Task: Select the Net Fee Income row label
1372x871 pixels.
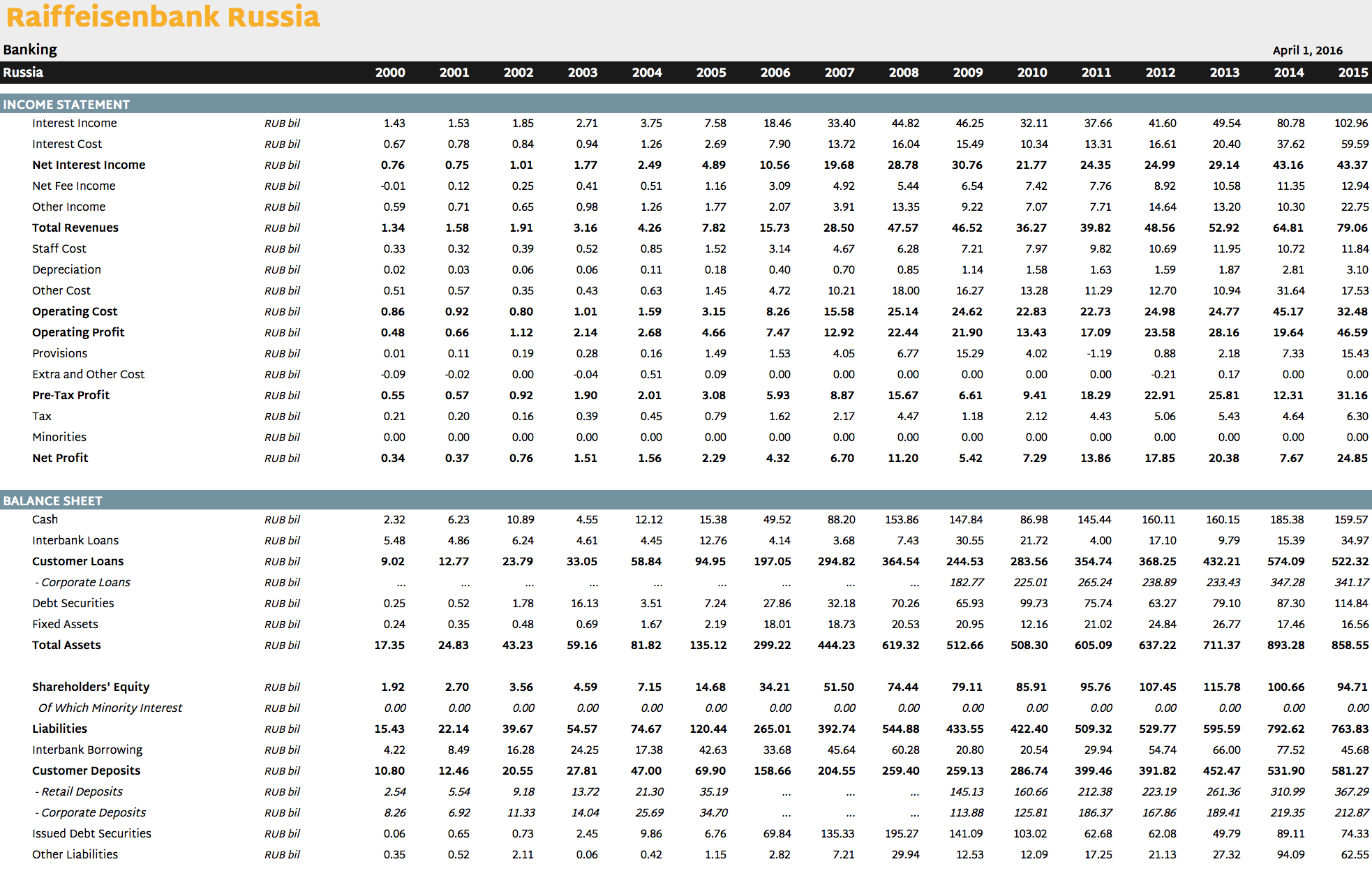Action: 74,186
